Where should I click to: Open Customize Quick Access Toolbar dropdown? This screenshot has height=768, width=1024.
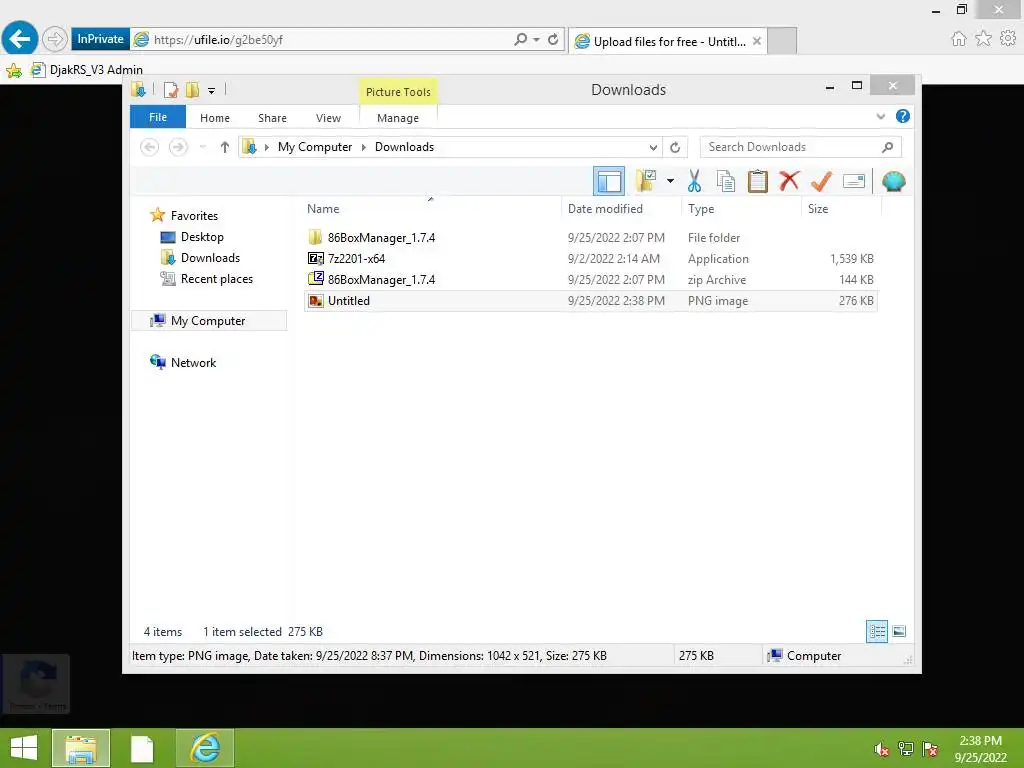pos(212,91)
